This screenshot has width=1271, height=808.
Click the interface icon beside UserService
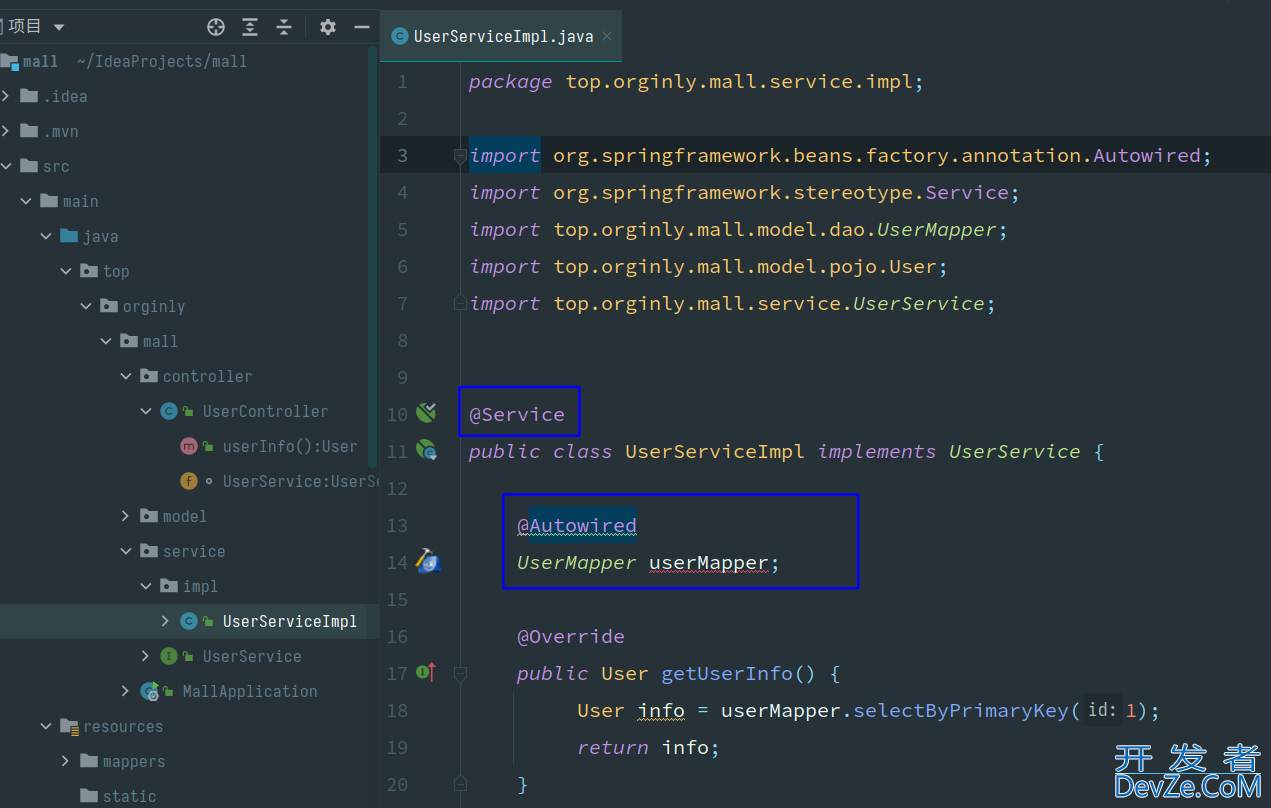pyautogui.click(x=169, y=656)
